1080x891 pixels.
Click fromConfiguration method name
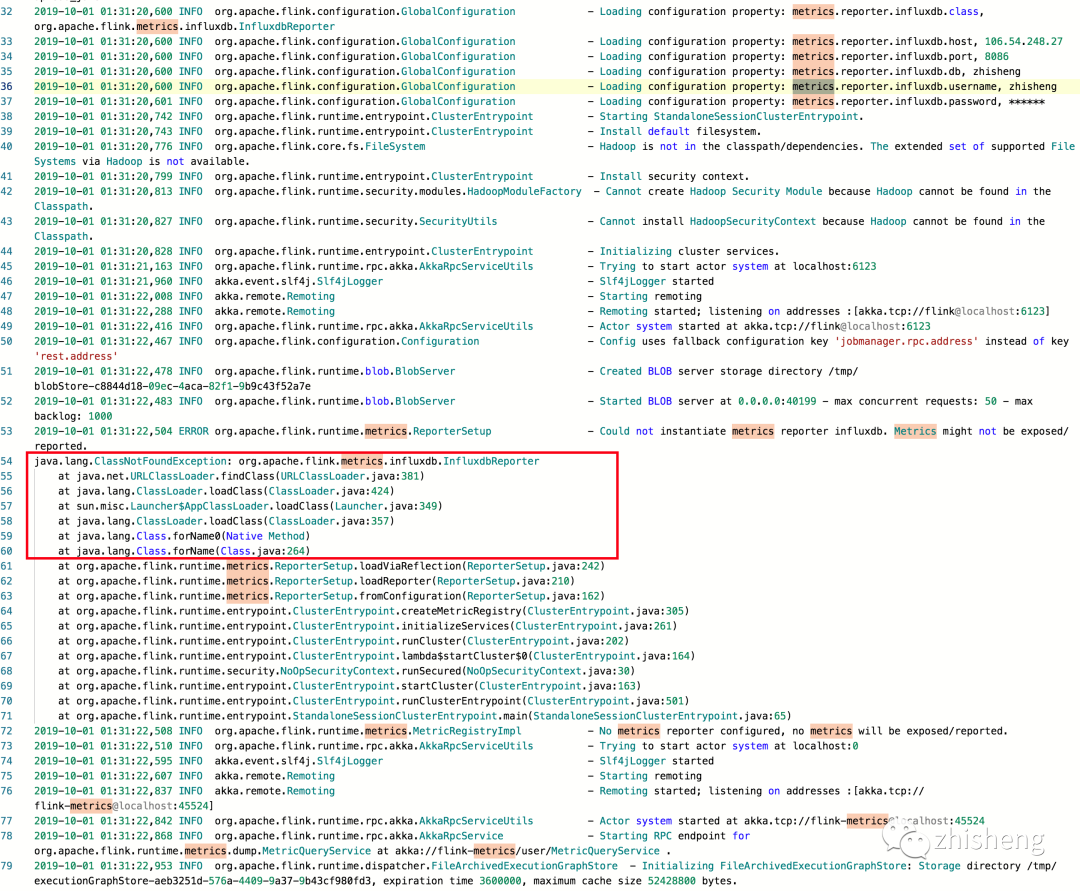click(x=411, y=597)
